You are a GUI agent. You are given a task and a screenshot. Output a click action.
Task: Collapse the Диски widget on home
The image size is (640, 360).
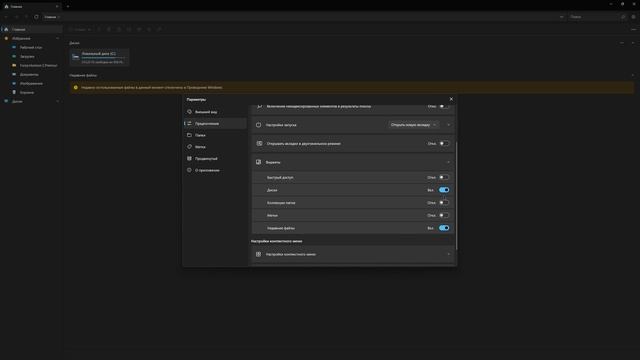(633, 43)
